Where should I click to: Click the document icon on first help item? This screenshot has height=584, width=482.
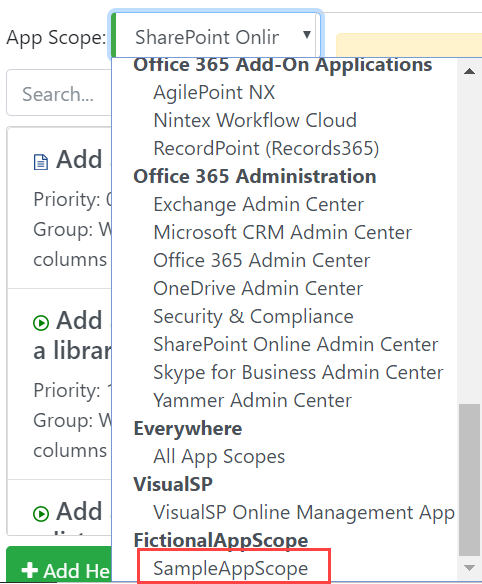[x=41, y=162]
